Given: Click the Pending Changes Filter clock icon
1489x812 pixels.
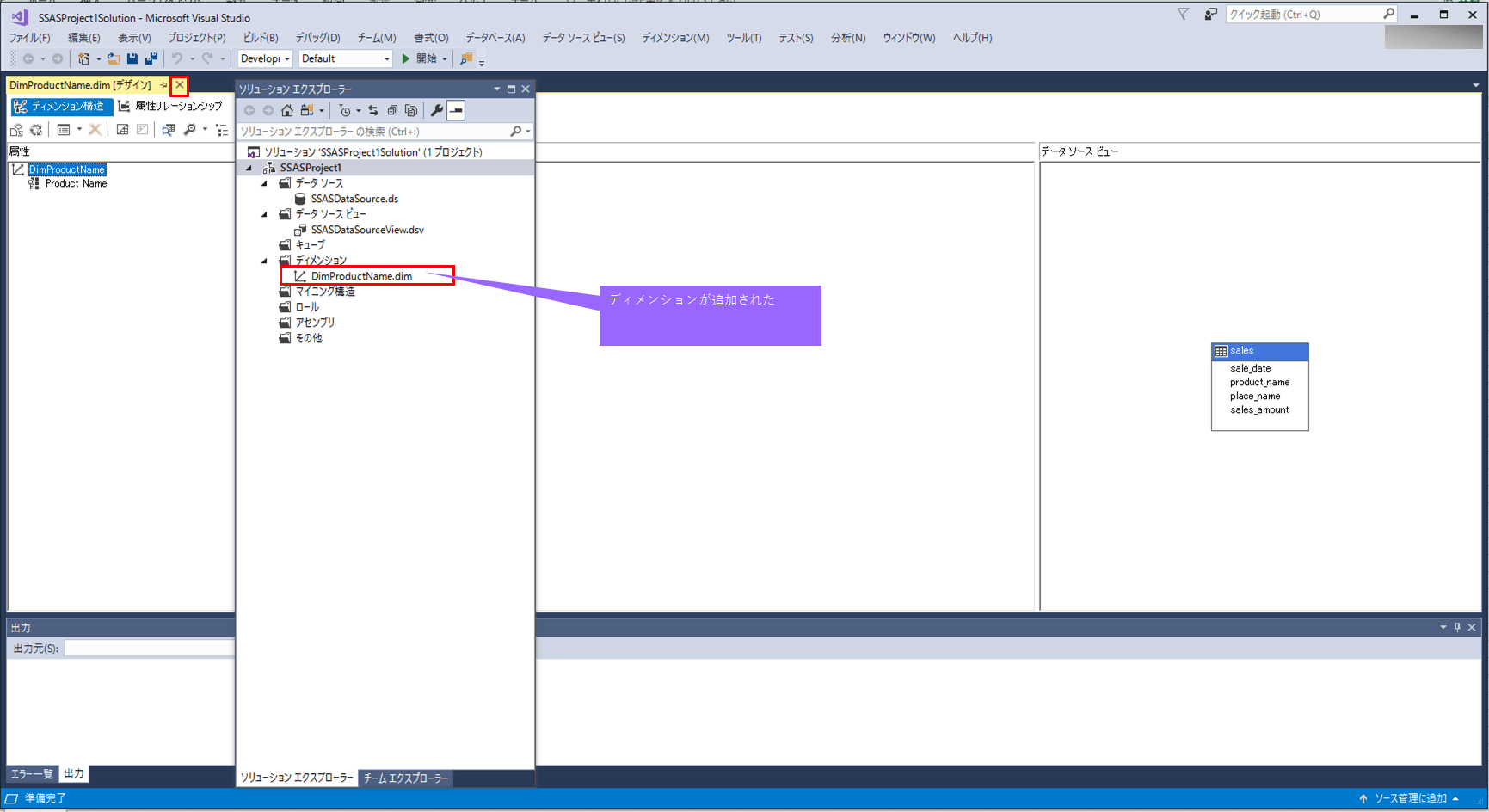Looking at the screenshot, I should [x=345, y=110].
